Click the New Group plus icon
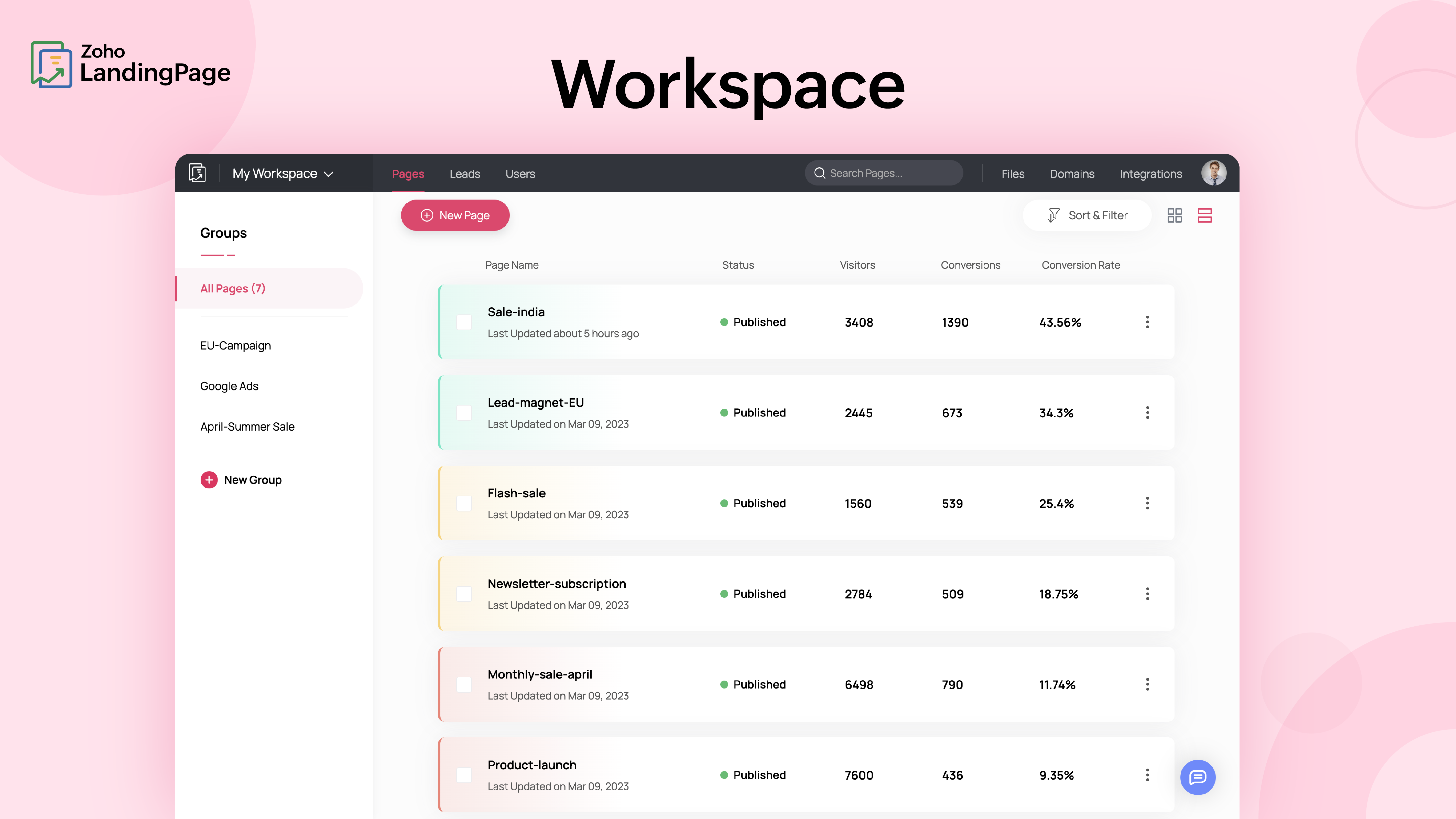 click(x=209, y=480)
